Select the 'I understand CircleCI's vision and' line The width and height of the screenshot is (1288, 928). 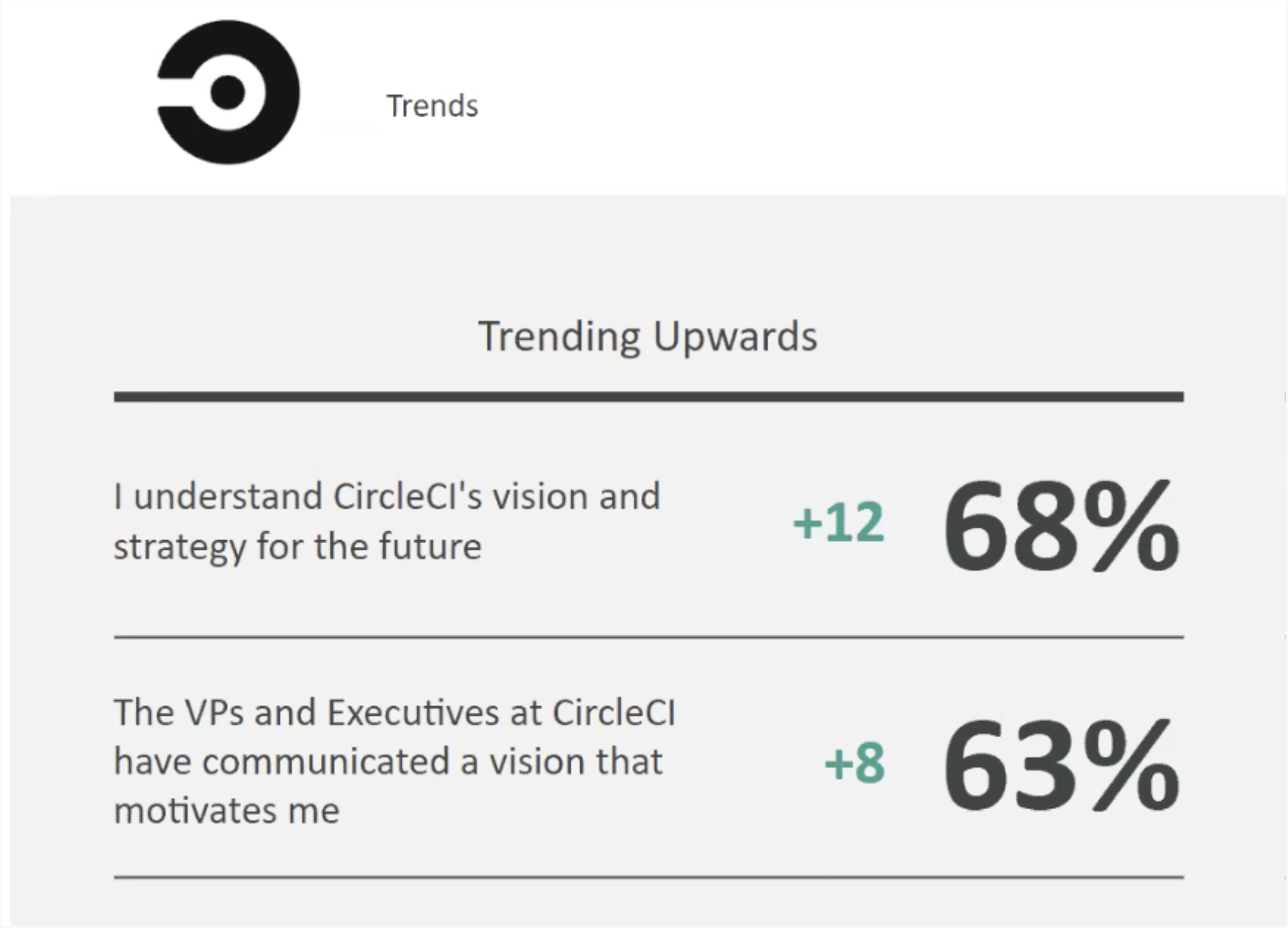[x=387, y=496]
